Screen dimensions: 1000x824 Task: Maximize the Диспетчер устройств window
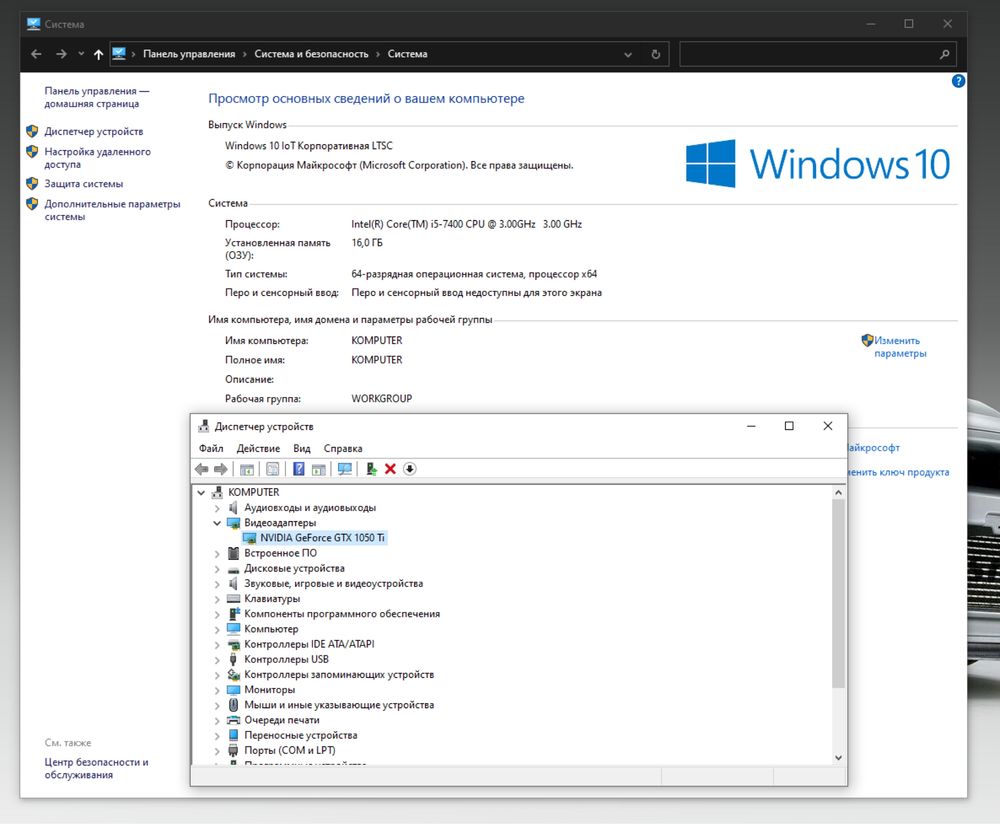(789, 426)
